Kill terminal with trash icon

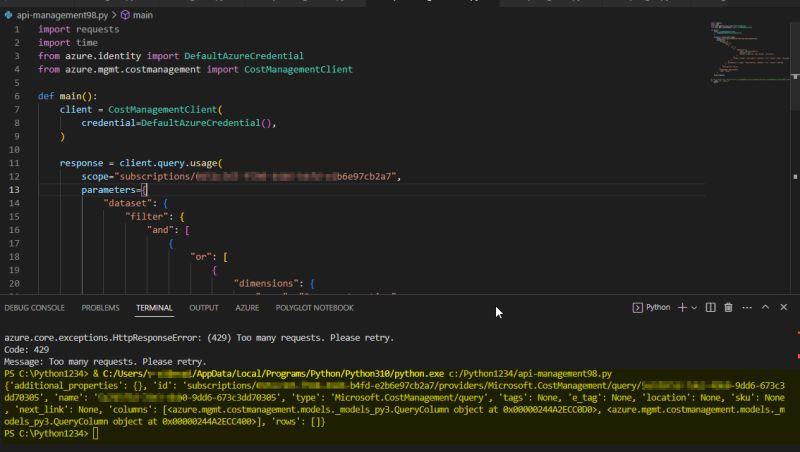click(729, 308)
